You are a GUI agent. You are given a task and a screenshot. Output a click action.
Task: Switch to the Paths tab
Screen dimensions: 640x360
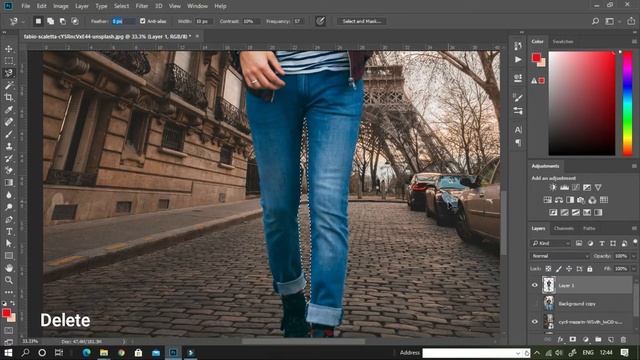(589, 229)
